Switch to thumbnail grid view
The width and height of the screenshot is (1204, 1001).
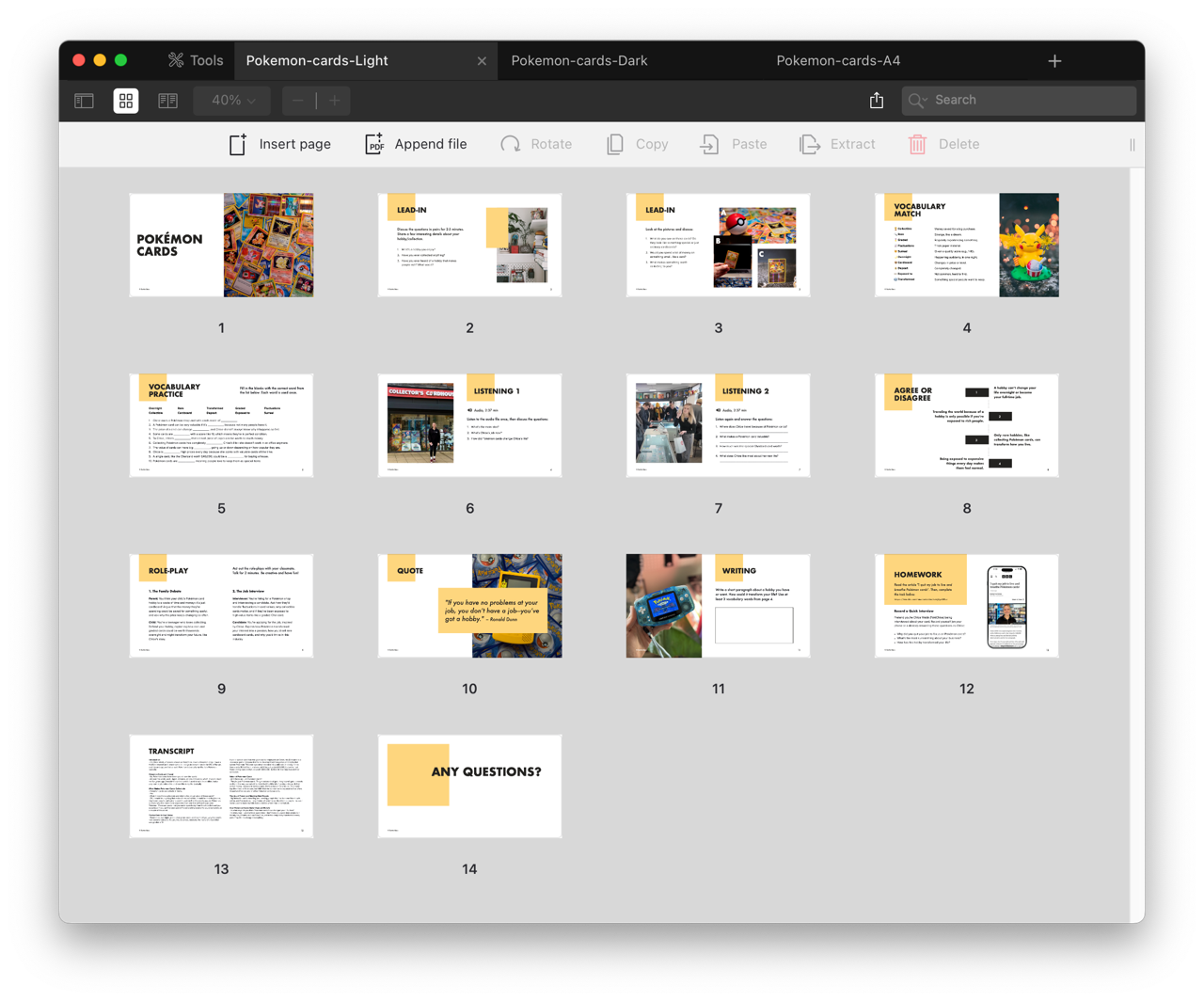pos(126,101)
